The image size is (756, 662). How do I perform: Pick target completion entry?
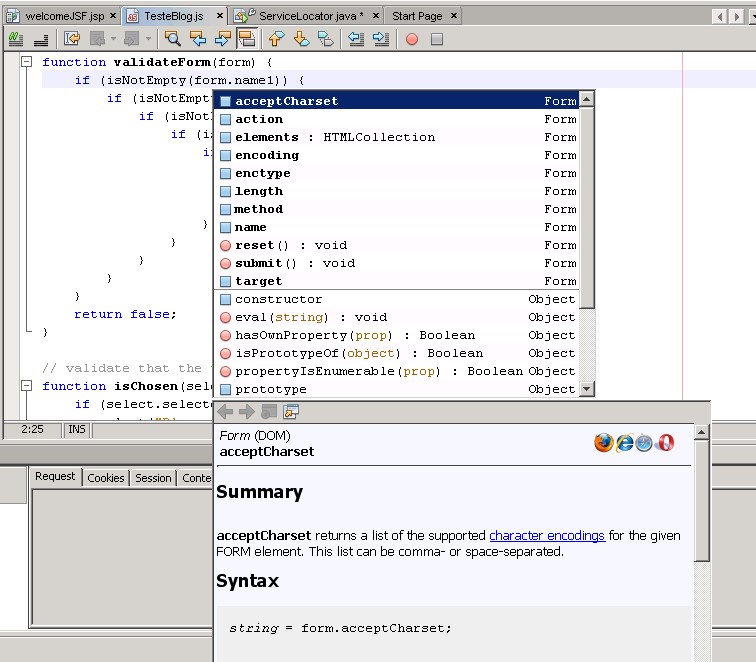(397, 281)
